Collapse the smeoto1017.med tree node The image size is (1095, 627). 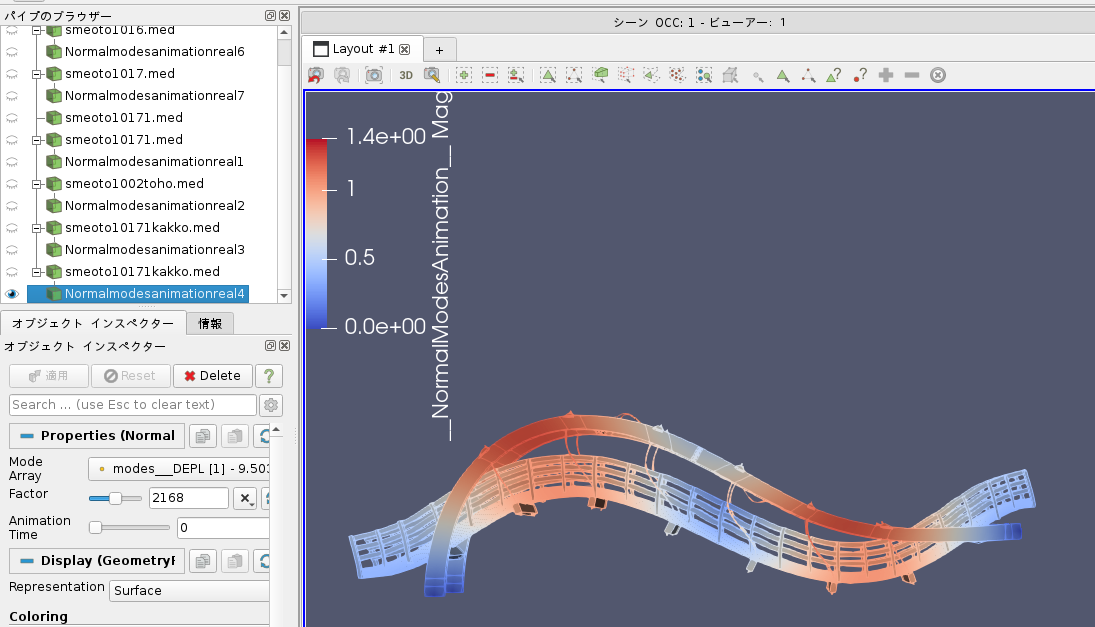click(37, 74)
